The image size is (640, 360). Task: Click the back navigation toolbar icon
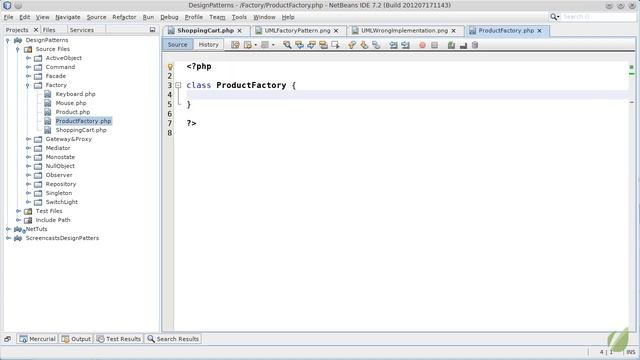pos(248,45)
